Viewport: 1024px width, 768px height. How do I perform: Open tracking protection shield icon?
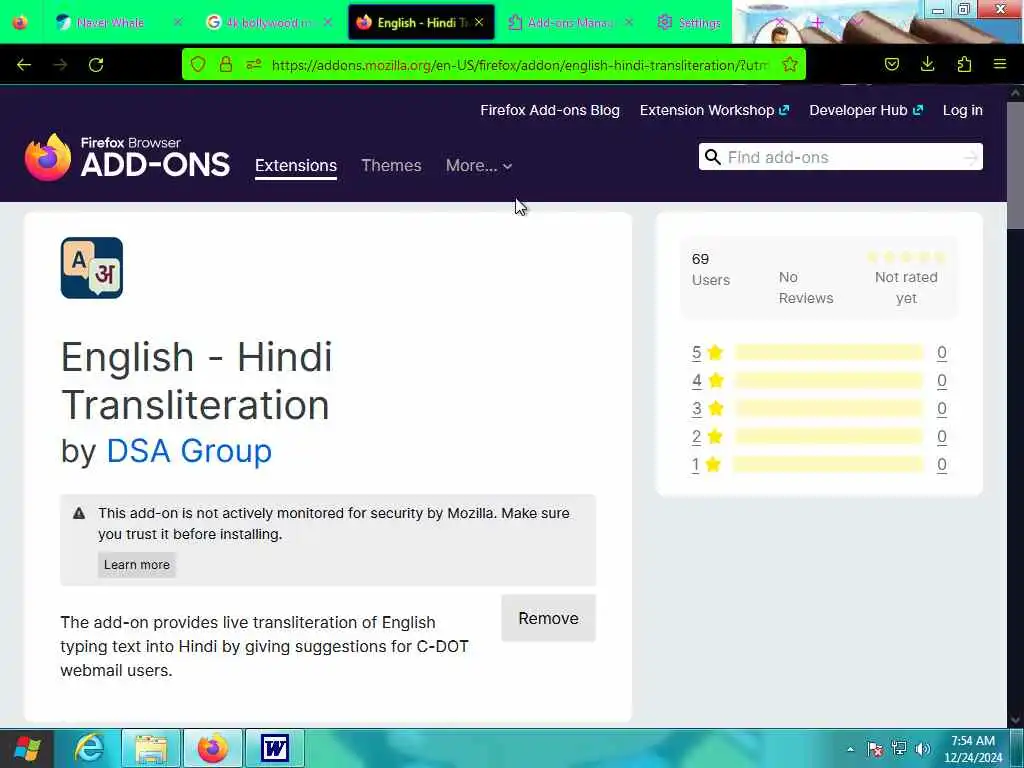pos(198,65)
